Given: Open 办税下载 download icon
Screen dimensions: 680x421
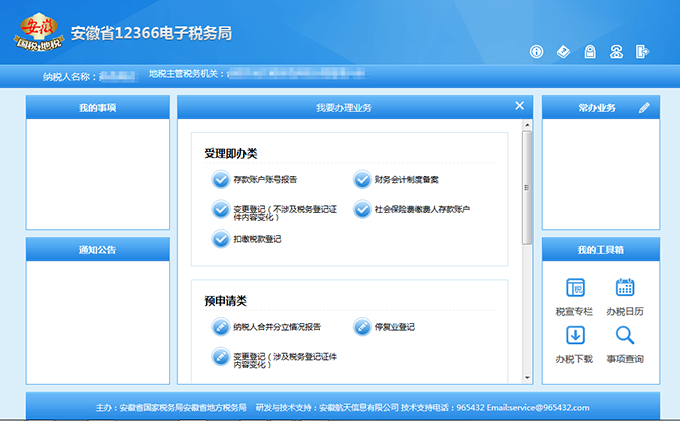Looking at the screenshot, I should (x=575, y=336).
